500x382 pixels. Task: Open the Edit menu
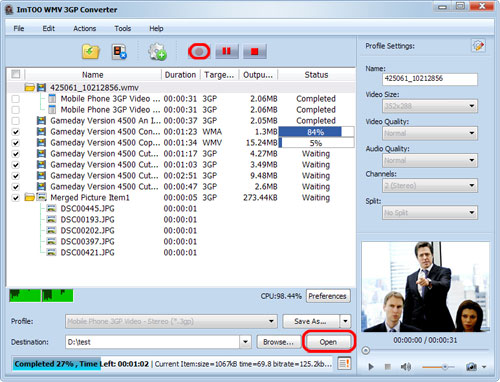48,28
